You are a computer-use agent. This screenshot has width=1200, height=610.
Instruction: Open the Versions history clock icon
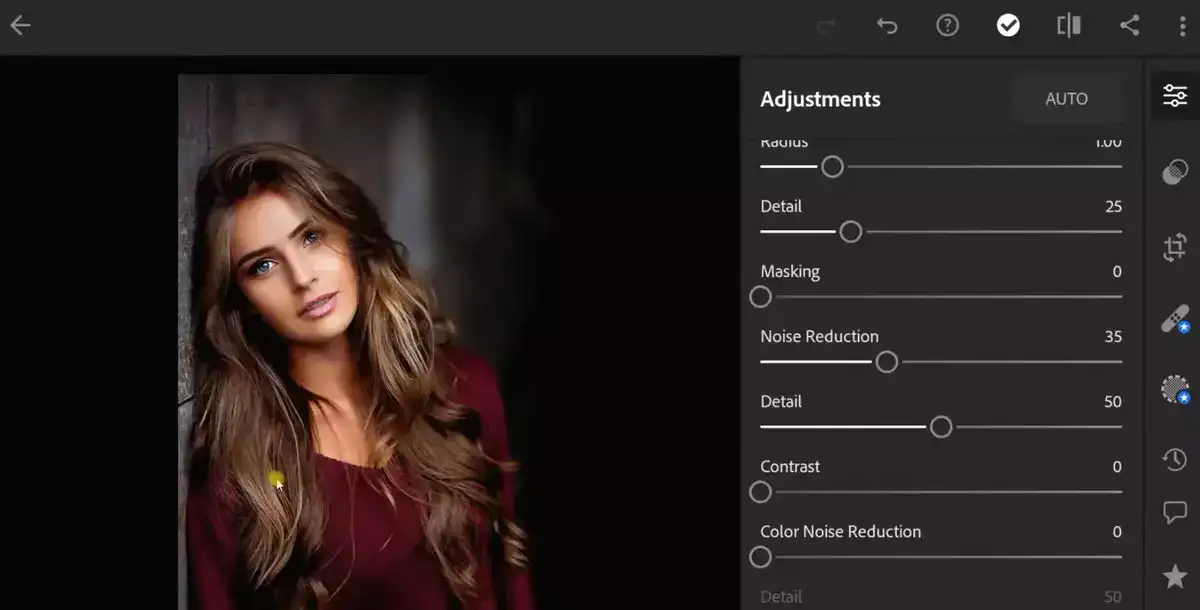[1175, 460]
